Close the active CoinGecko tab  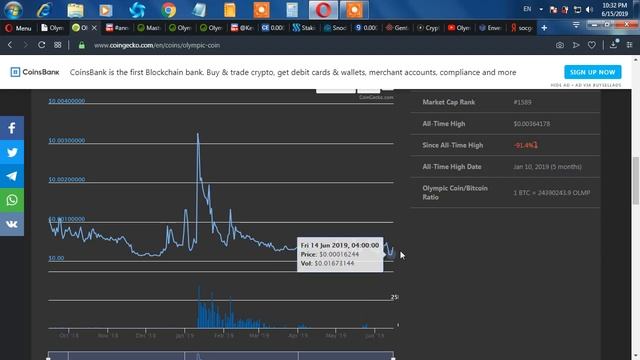click(94, 28)
